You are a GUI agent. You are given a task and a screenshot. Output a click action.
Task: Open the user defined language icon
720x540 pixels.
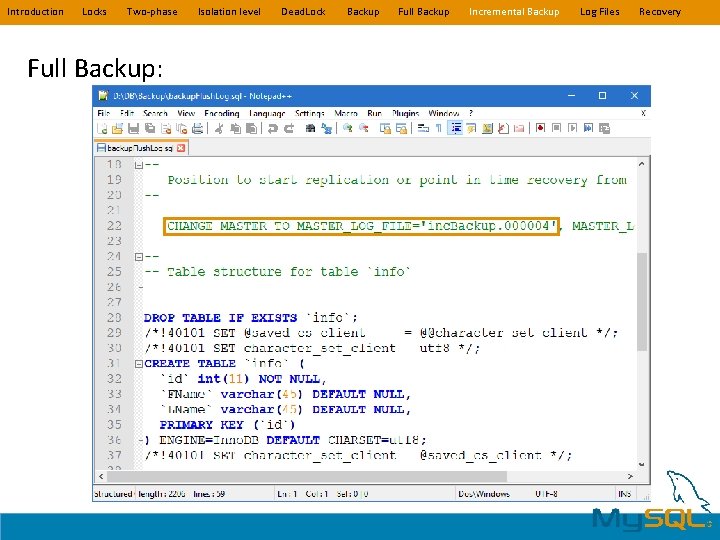[472, 129]
